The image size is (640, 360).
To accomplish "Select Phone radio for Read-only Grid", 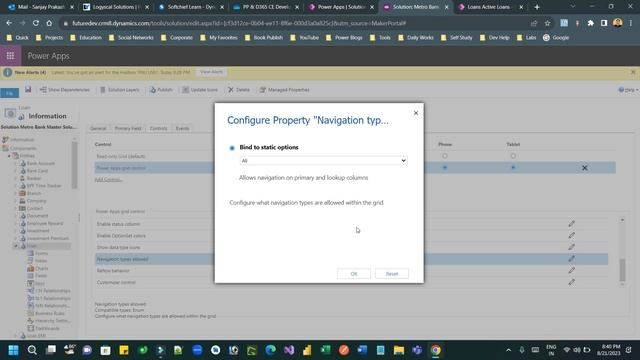I will coord(445,156).
